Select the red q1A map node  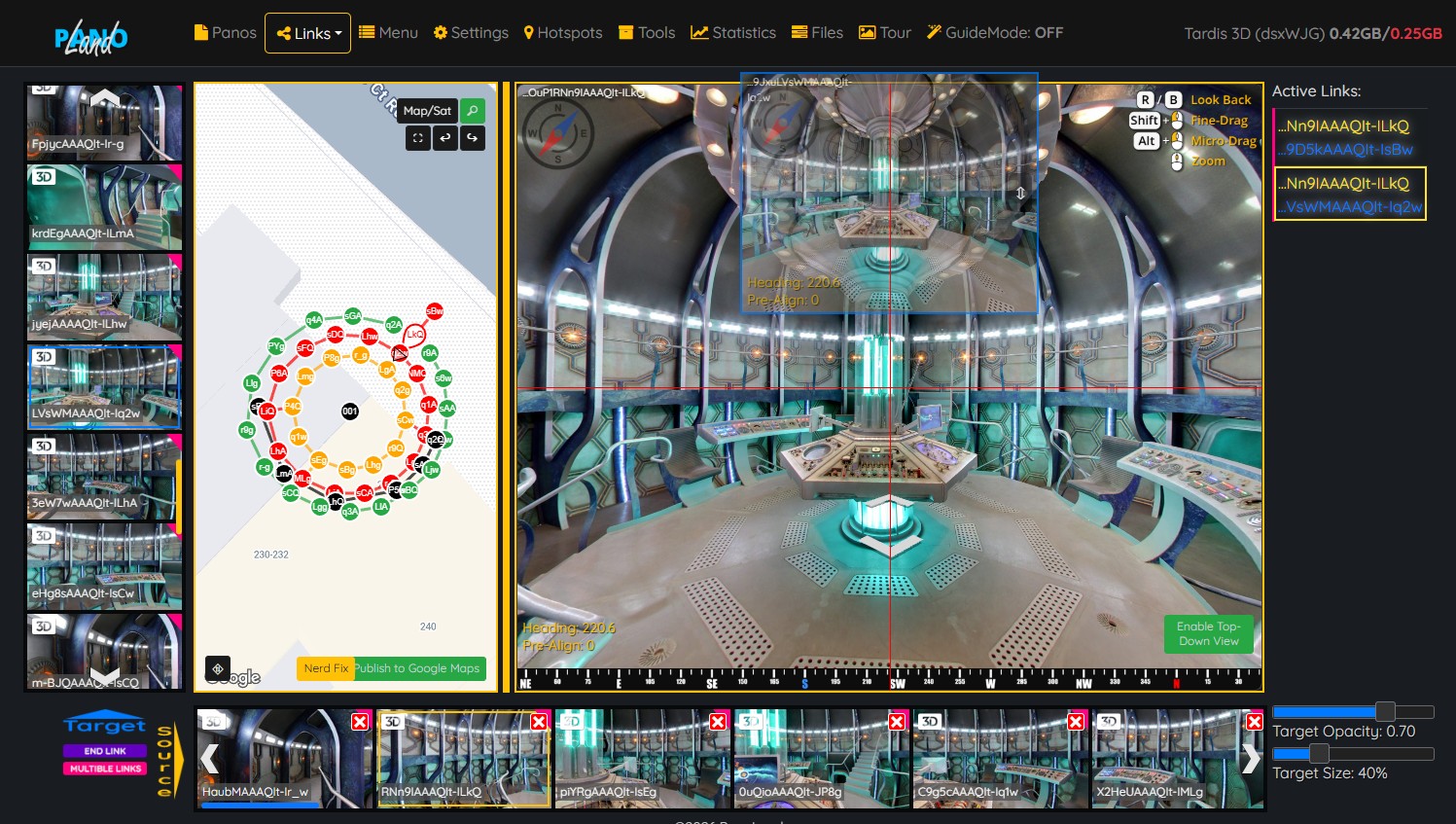(x=429, y=404)
